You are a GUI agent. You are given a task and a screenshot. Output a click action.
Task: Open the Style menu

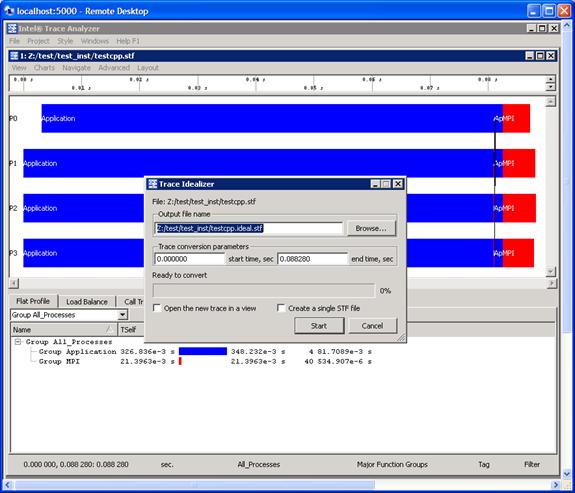(x=65, y=41)
